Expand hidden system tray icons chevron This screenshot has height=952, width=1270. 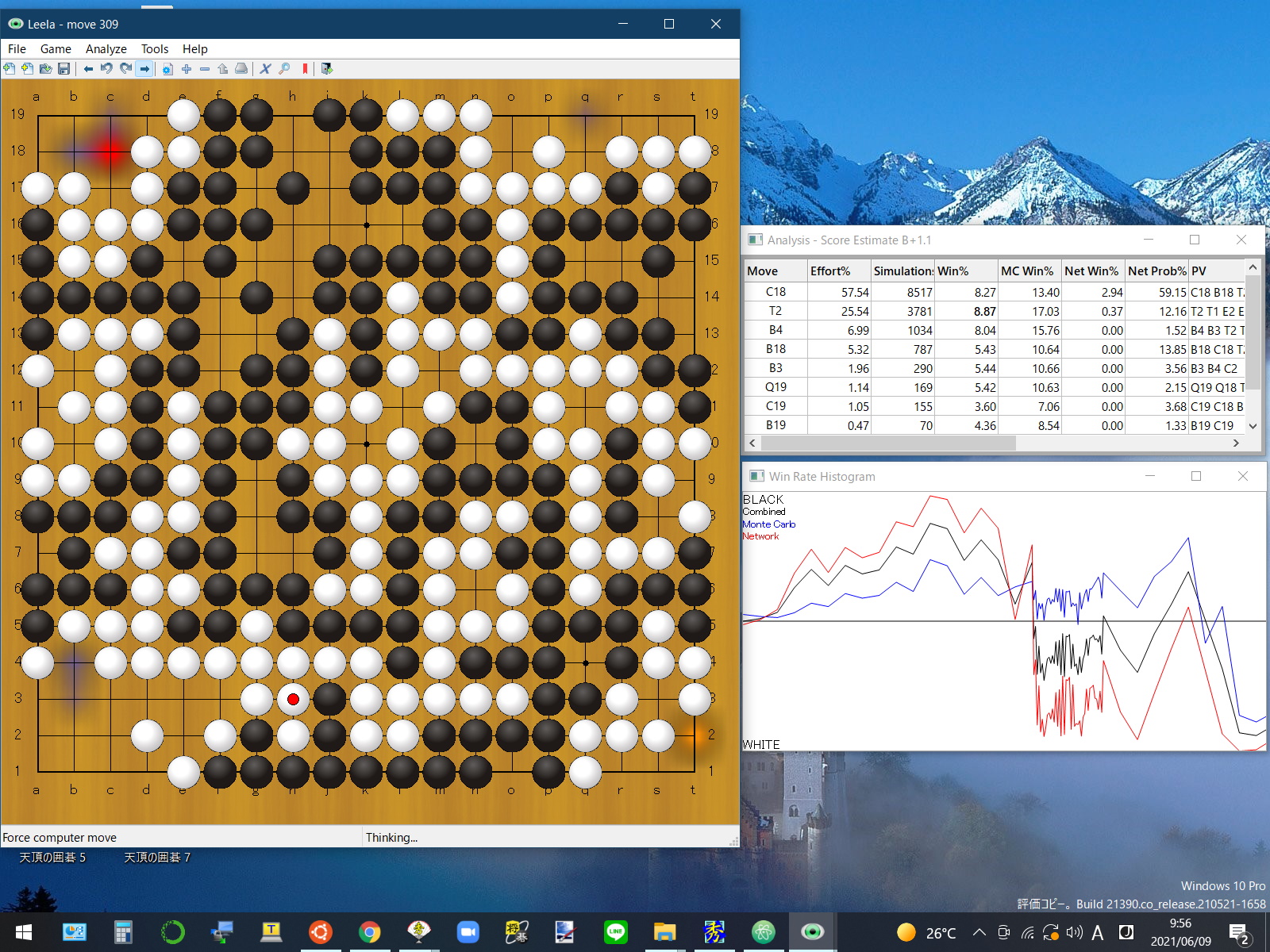(x=979, y=933)
